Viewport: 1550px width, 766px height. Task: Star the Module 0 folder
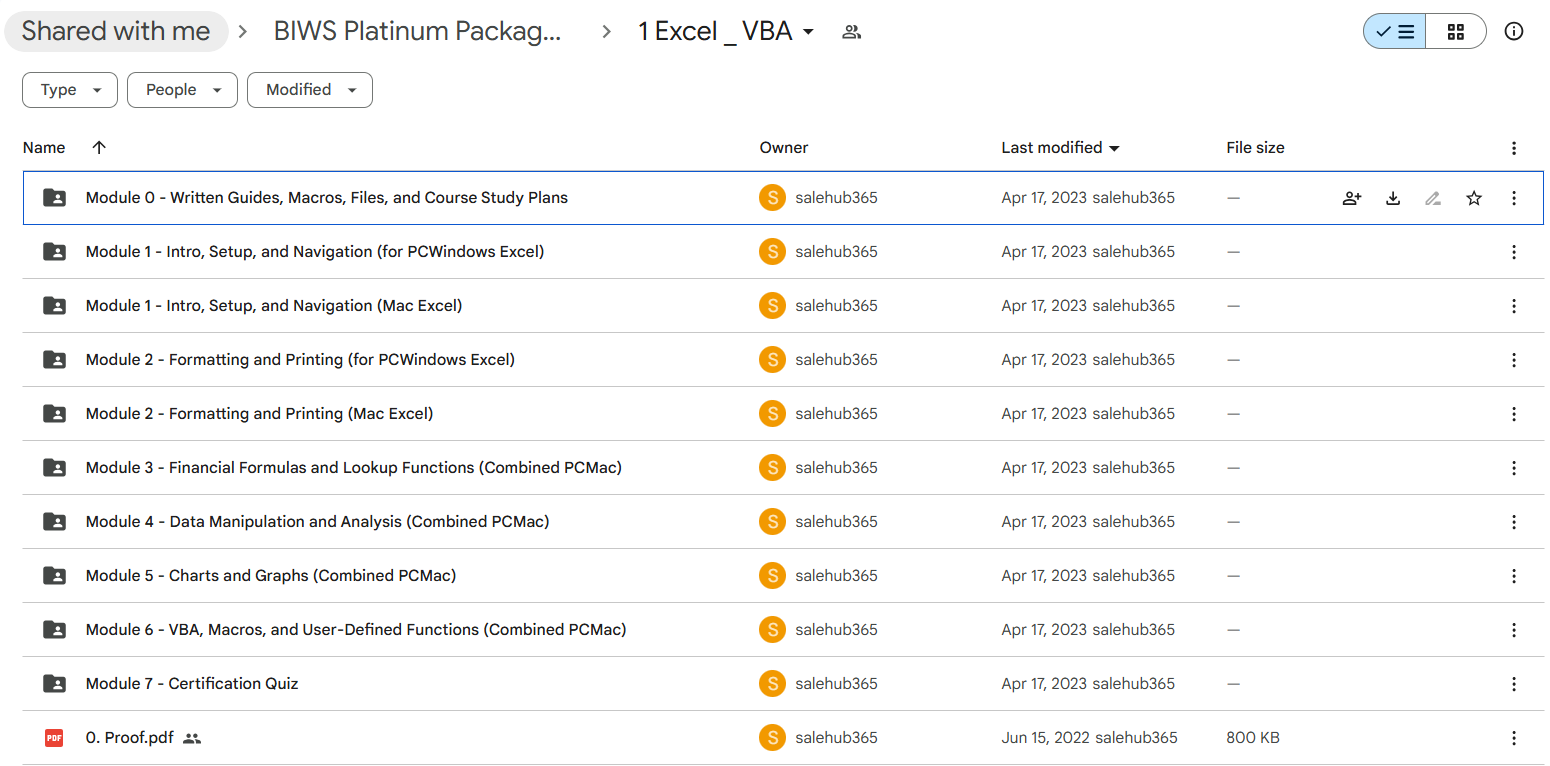coord(1474,198)
